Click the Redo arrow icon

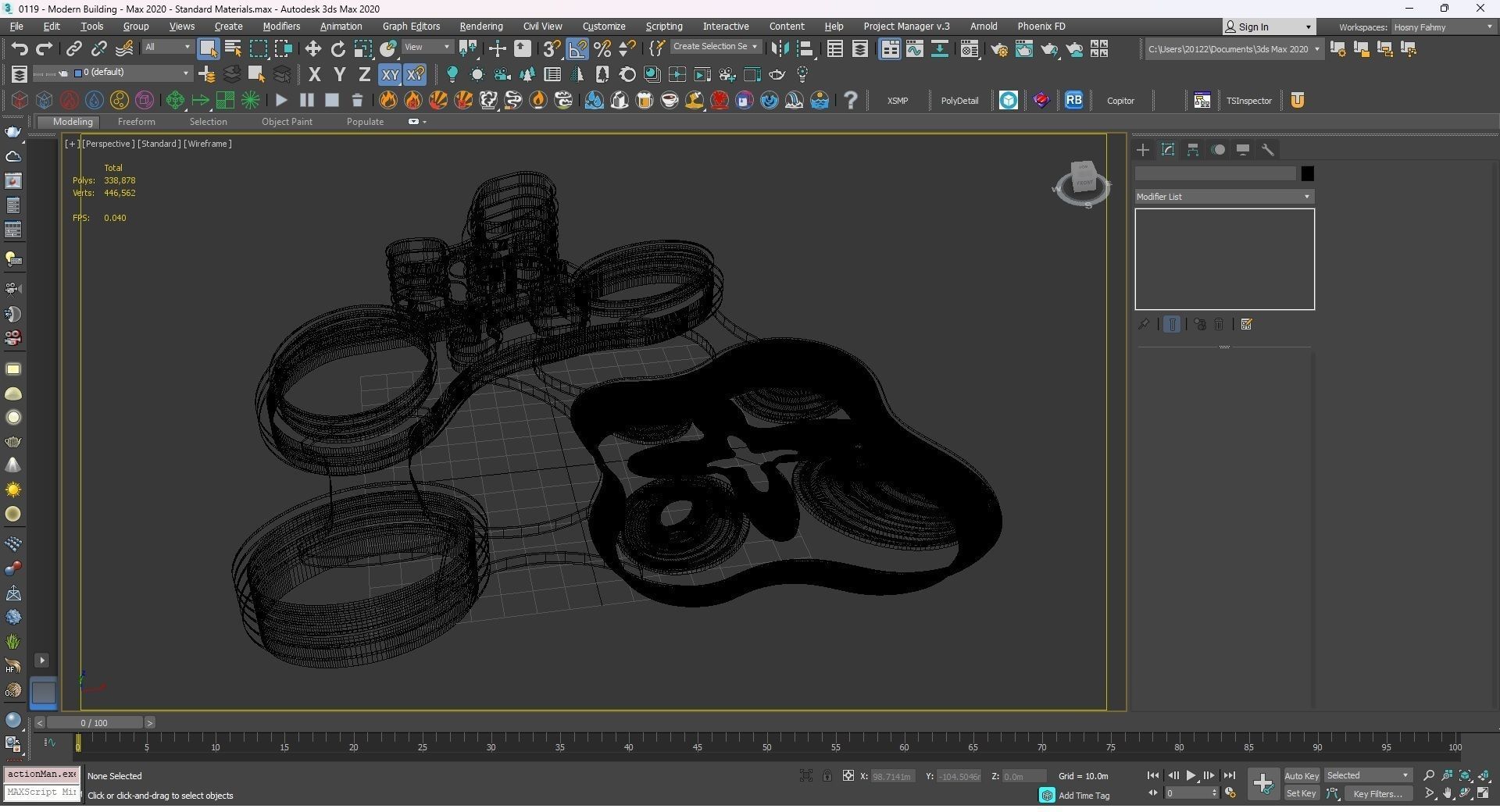point(45,49)
